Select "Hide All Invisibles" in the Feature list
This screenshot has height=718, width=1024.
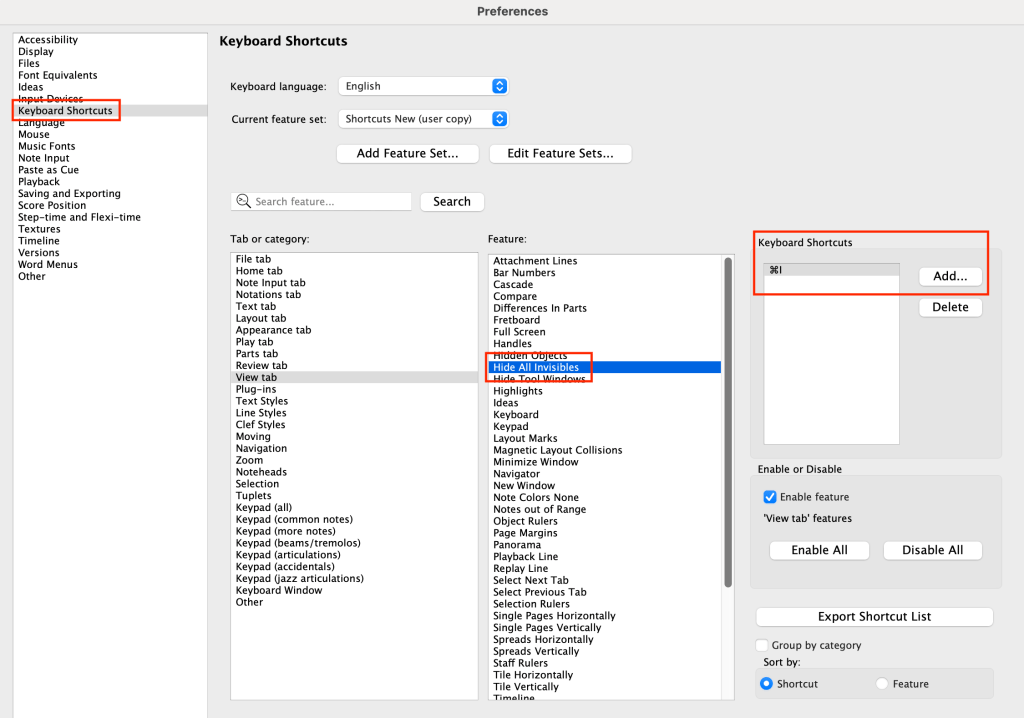click(538, 366)
